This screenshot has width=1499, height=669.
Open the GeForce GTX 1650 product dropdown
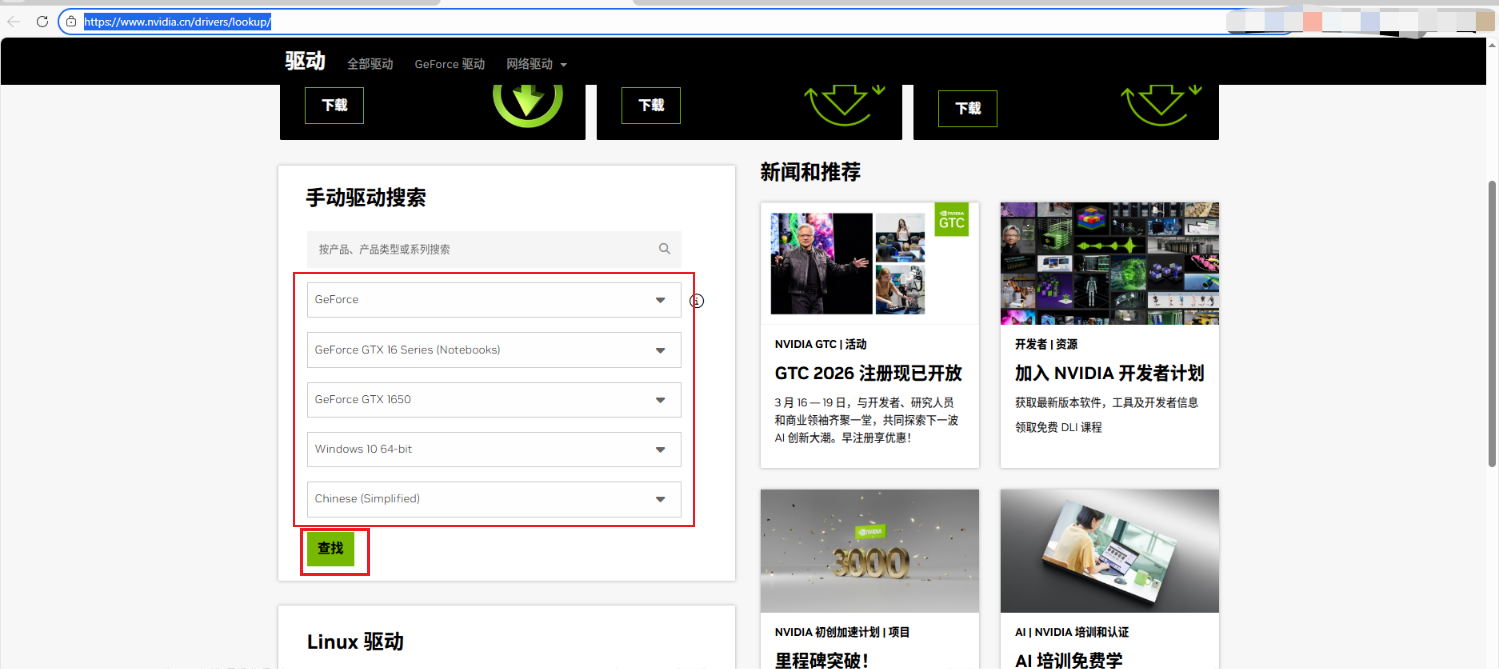494,400
